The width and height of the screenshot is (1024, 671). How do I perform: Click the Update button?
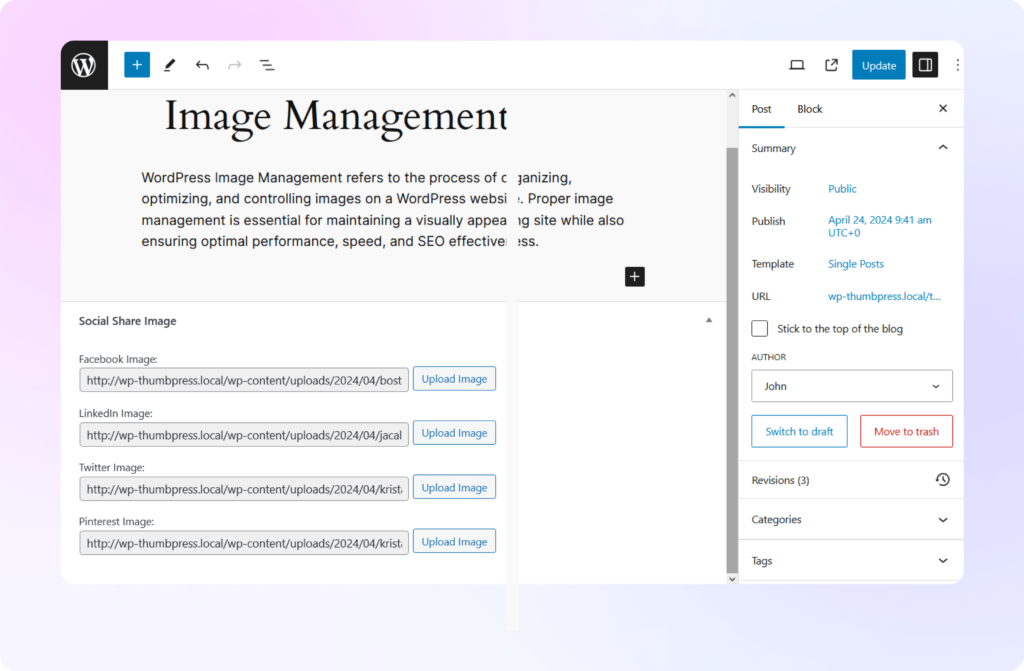tap(878, 65)
